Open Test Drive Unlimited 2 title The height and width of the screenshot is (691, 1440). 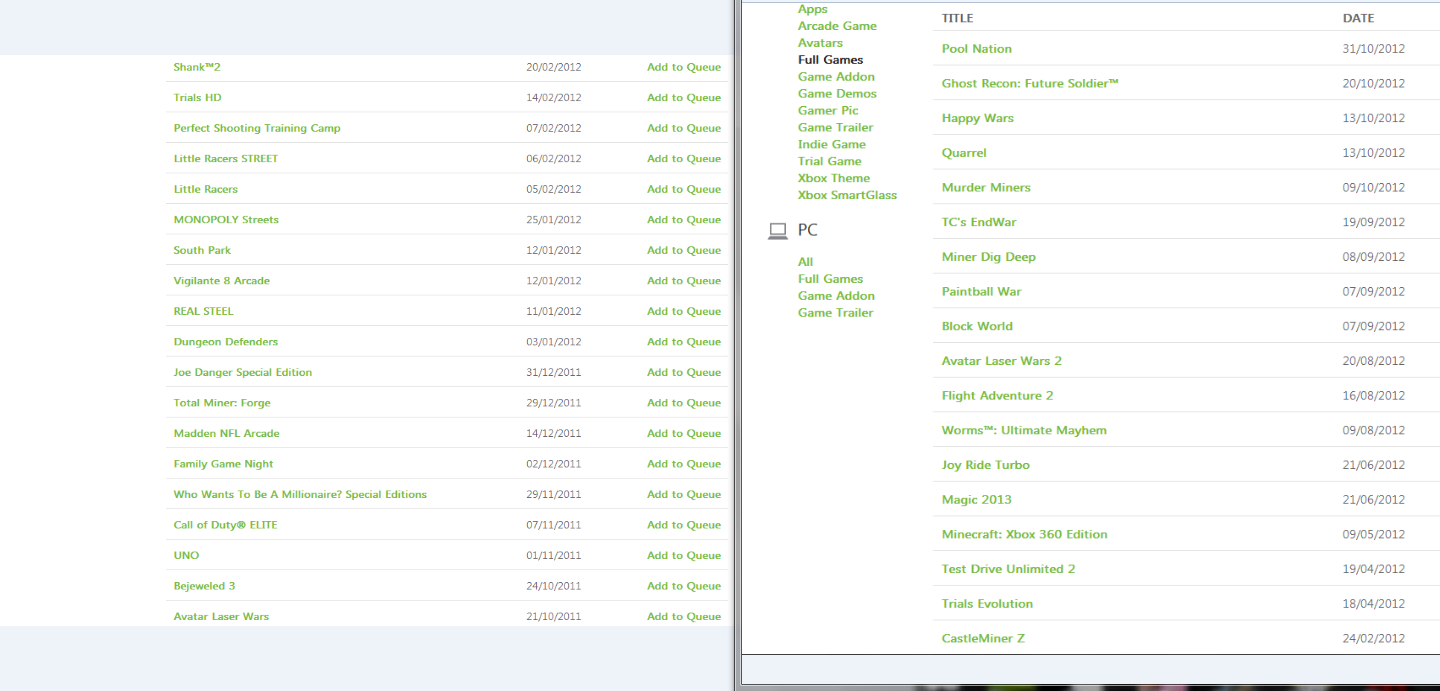[x=1008, y=569]
